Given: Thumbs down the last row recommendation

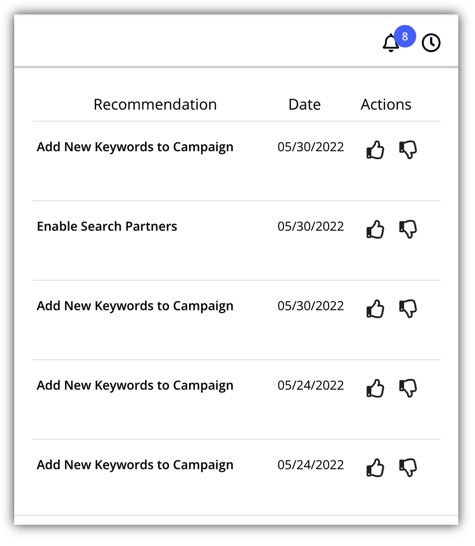Looking at the screenshot, I should 408,467.
